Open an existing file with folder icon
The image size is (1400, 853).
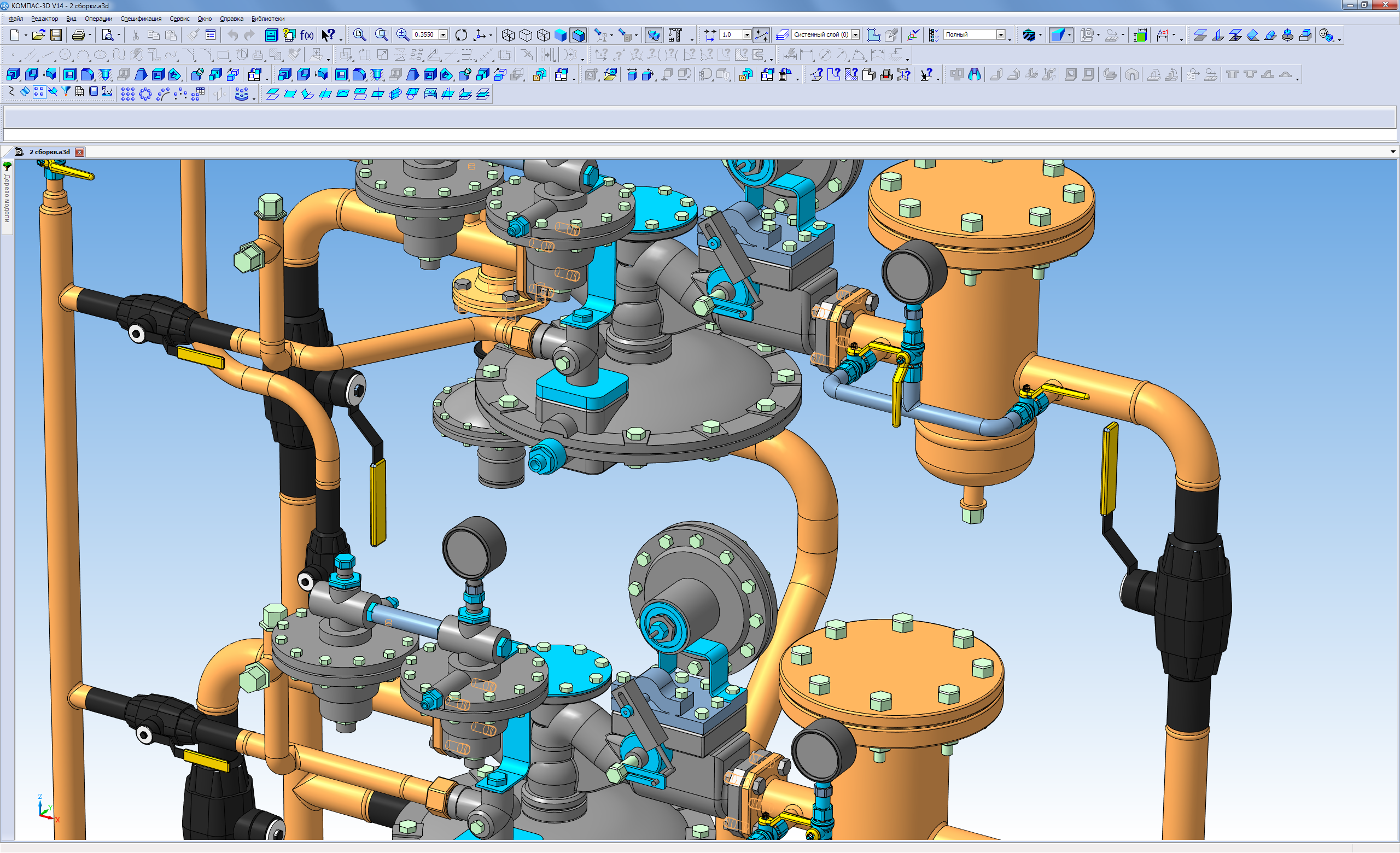(38, 35)
